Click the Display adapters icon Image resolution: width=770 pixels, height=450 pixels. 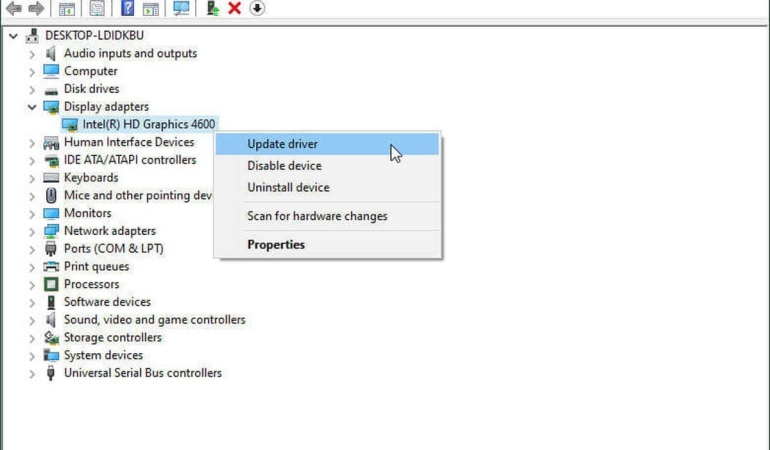point(51,107)
